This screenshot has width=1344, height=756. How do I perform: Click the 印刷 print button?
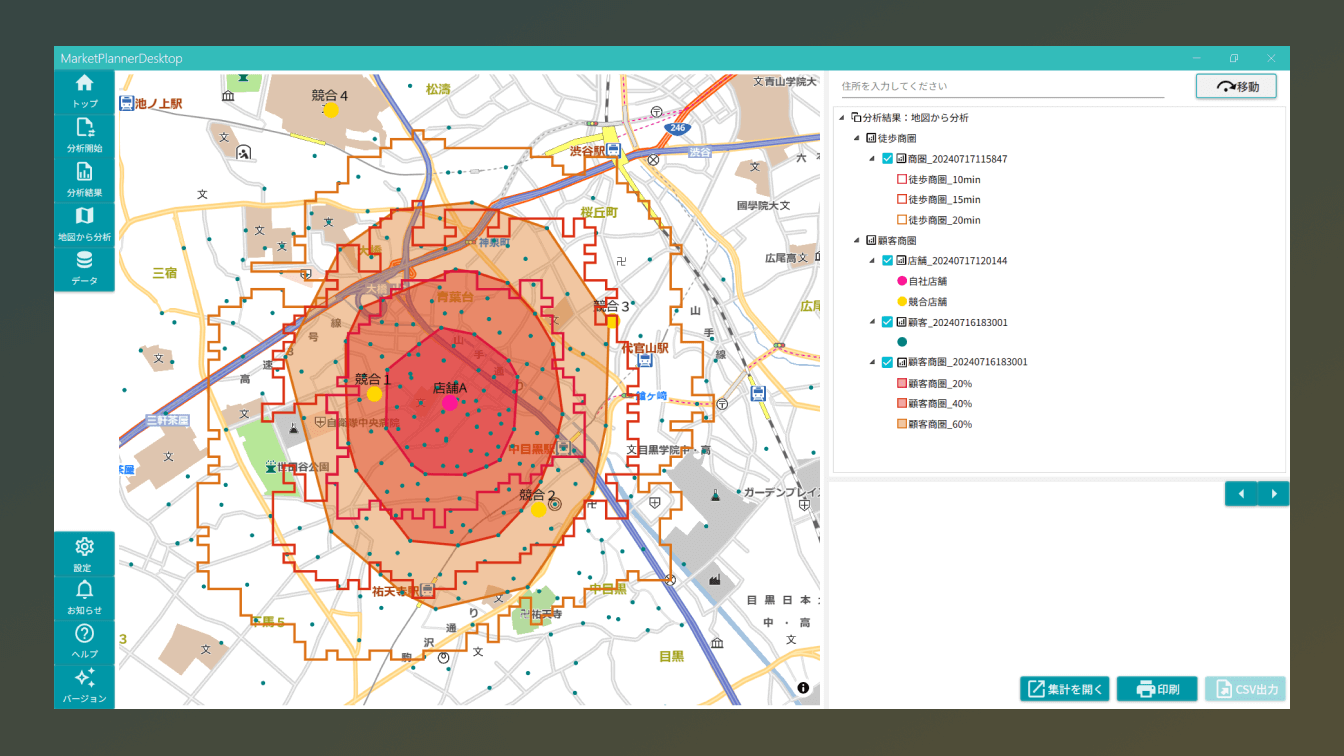point(1157,689)
